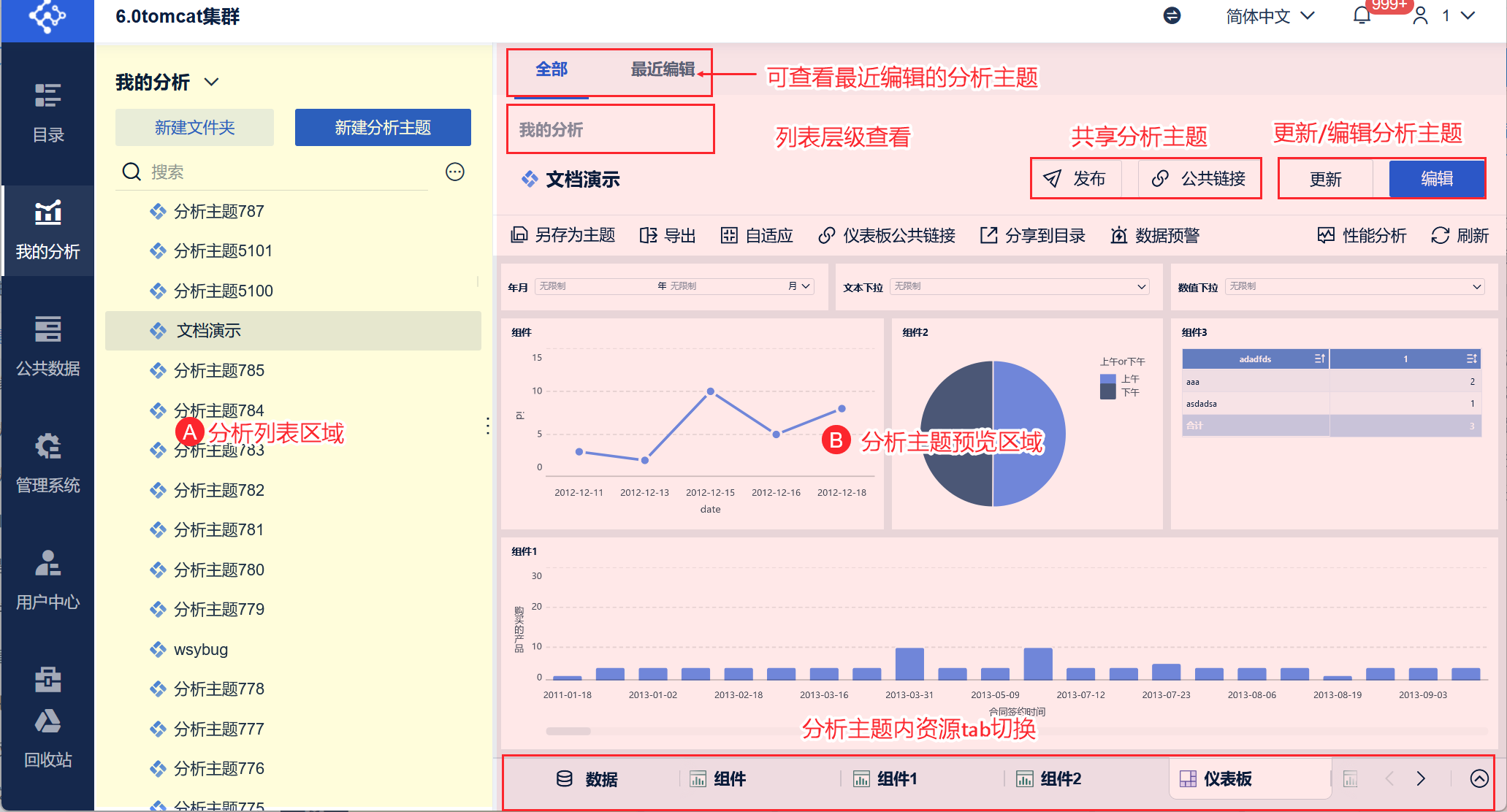The image size is (1507, 812).
Task: Collapse bottom tab bar with up arrow
Action: tap(1479, 778)
